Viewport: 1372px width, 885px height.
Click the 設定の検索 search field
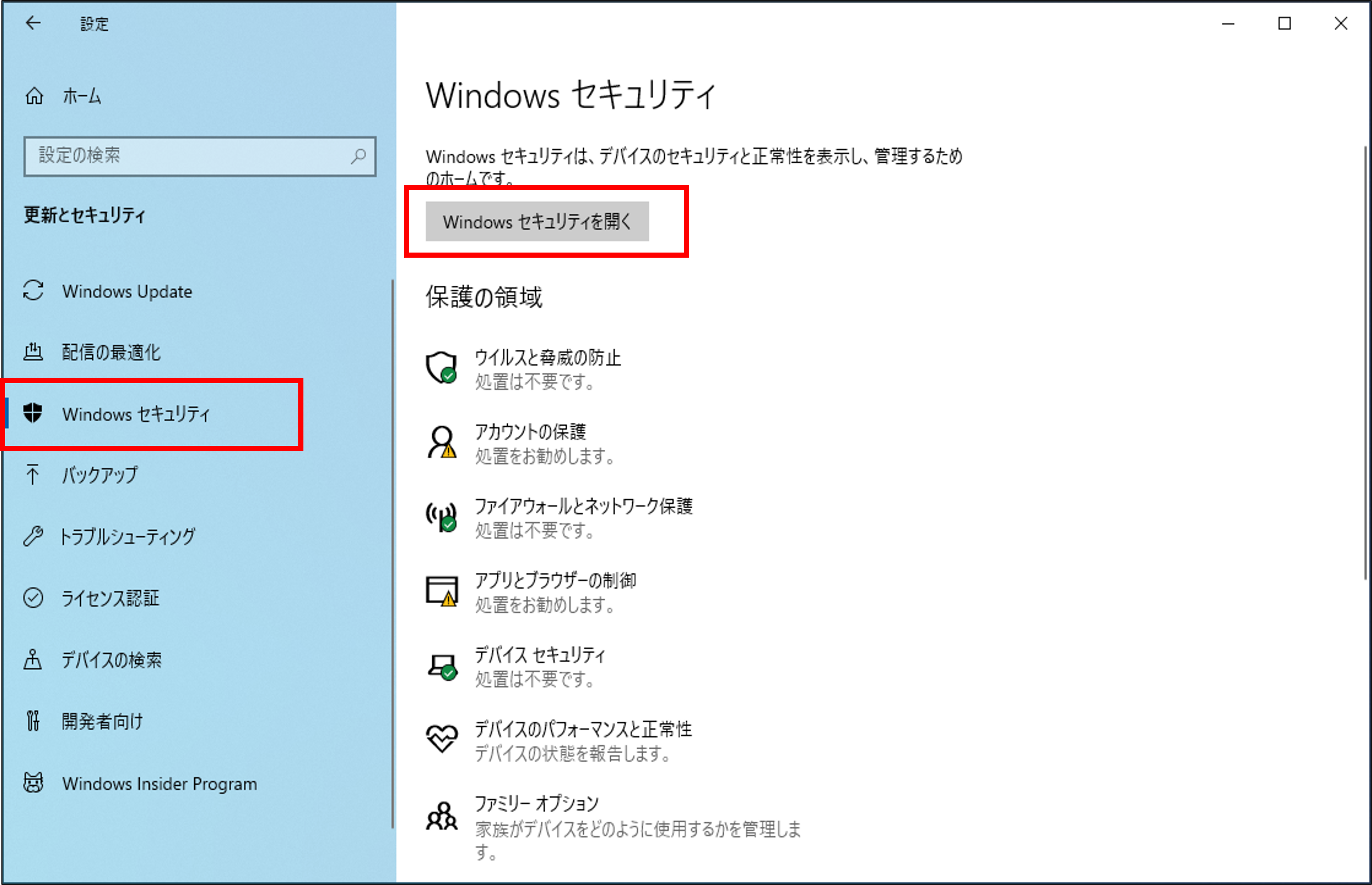click(x=200, y=156)
